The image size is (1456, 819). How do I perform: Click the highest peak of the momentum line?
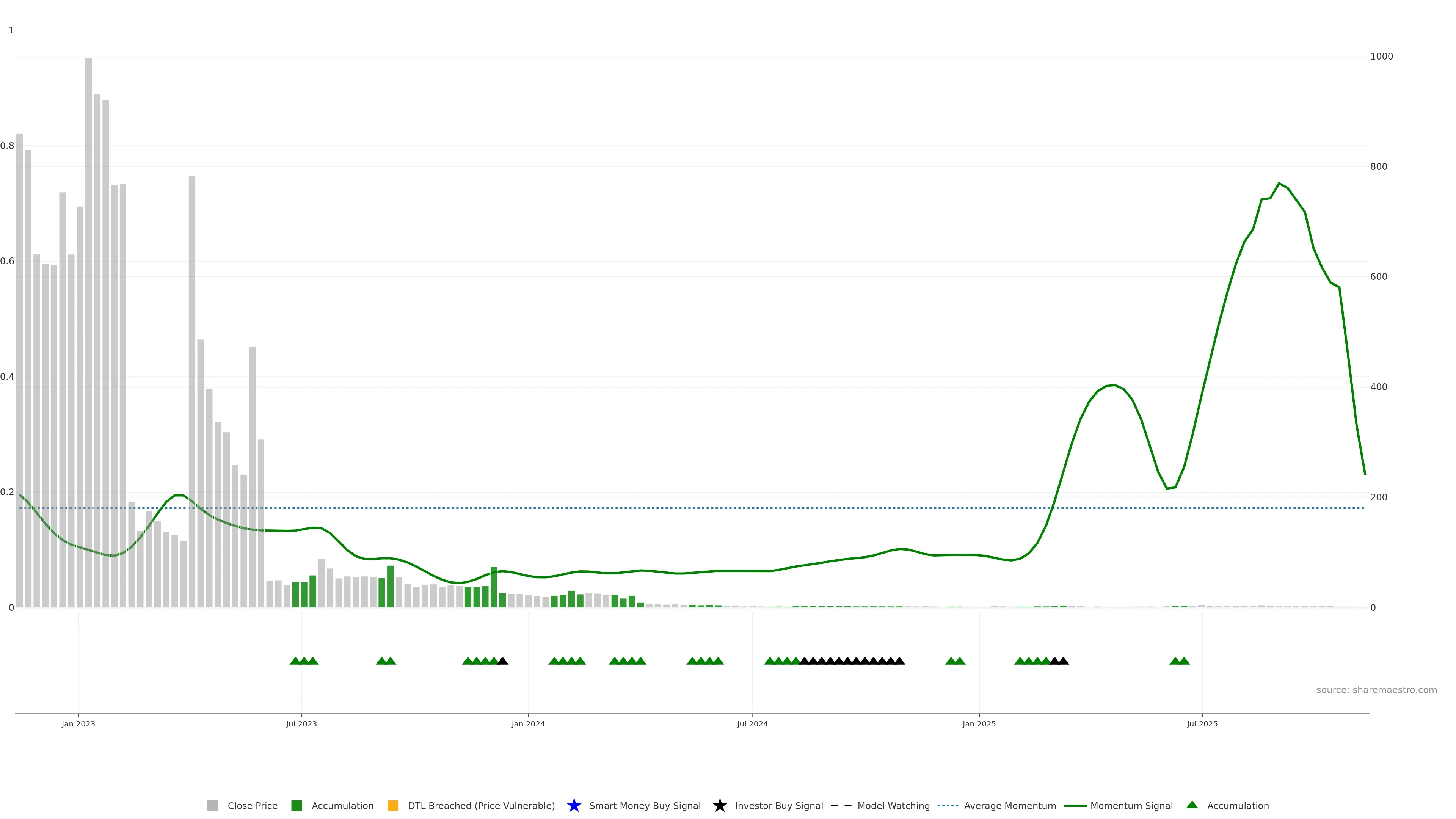tap(1279, 184)
